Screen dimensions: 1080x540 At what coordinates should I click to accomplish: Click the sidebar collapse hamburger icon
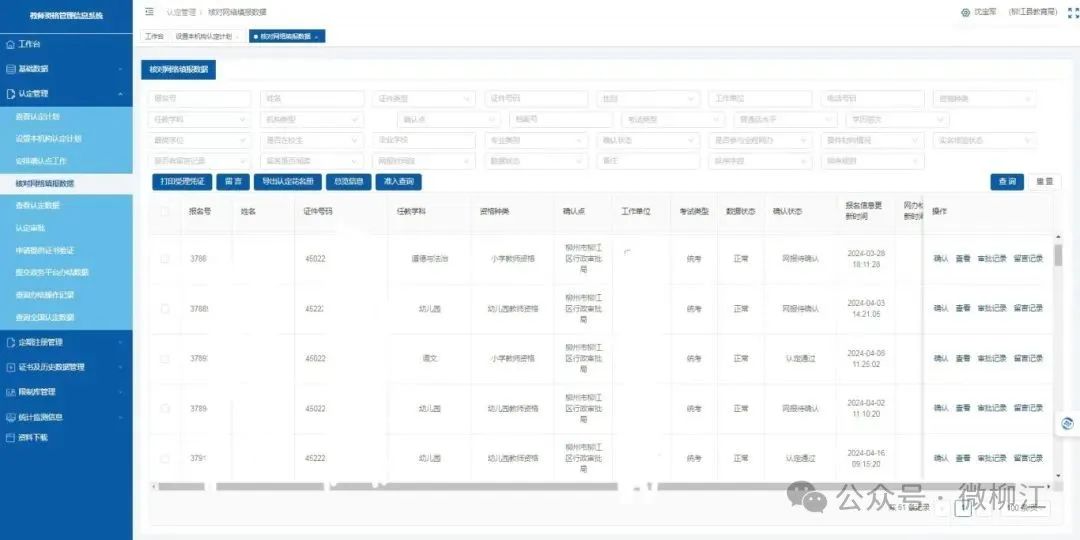[x=149, y=12]
